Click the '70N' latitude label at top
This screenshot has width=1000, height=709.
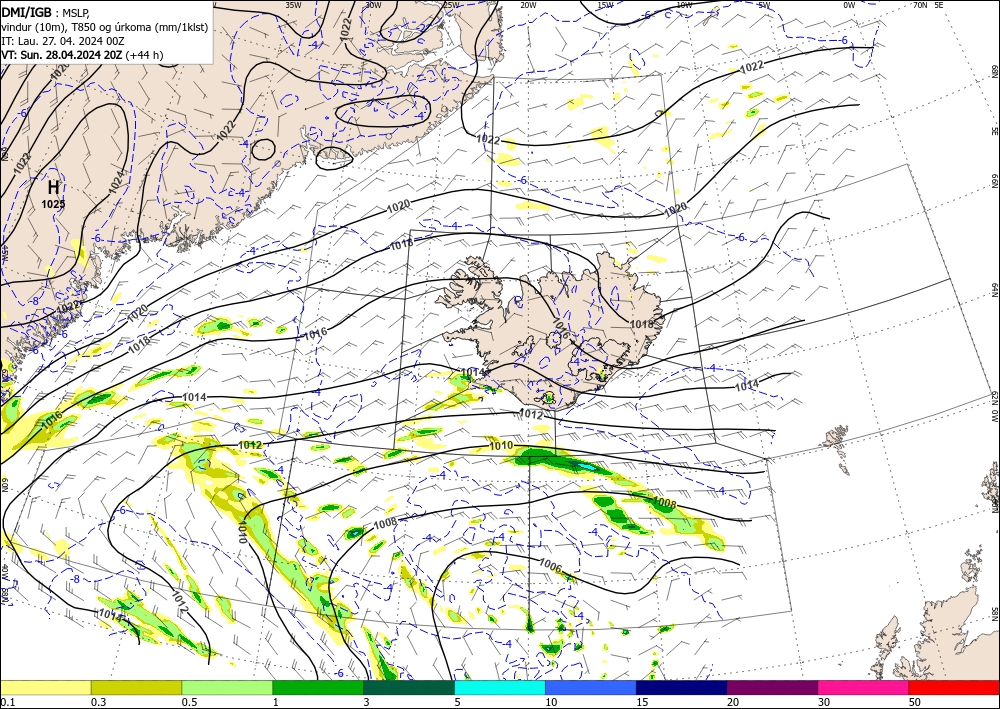click(920, 5)
